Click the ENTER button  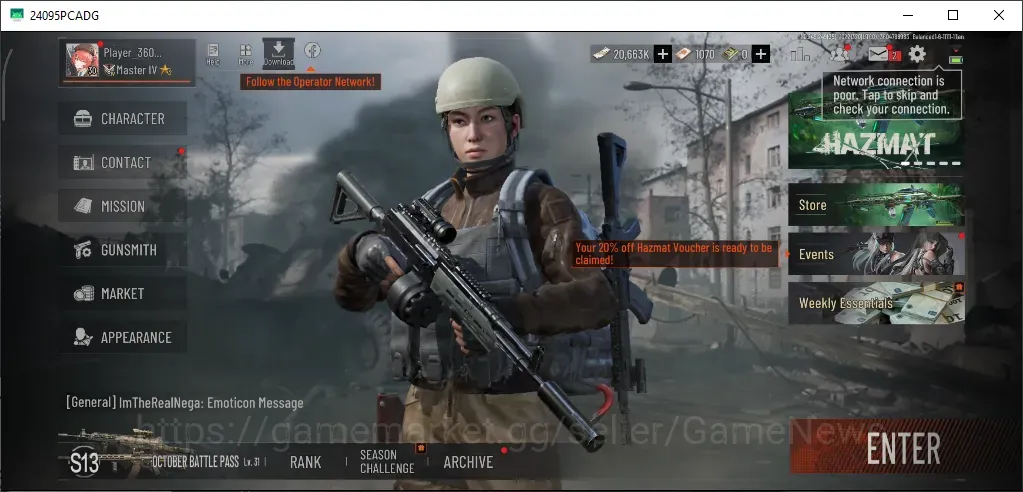(x=903, y=448)
